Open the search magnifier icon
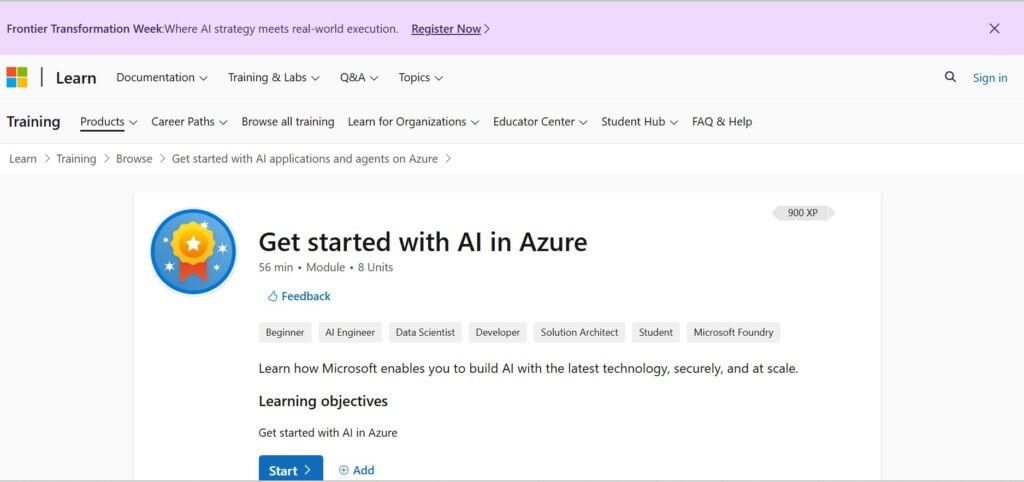Image resolution: width=1024 pixels, height=482 pixels. click(x=950, y=77)
